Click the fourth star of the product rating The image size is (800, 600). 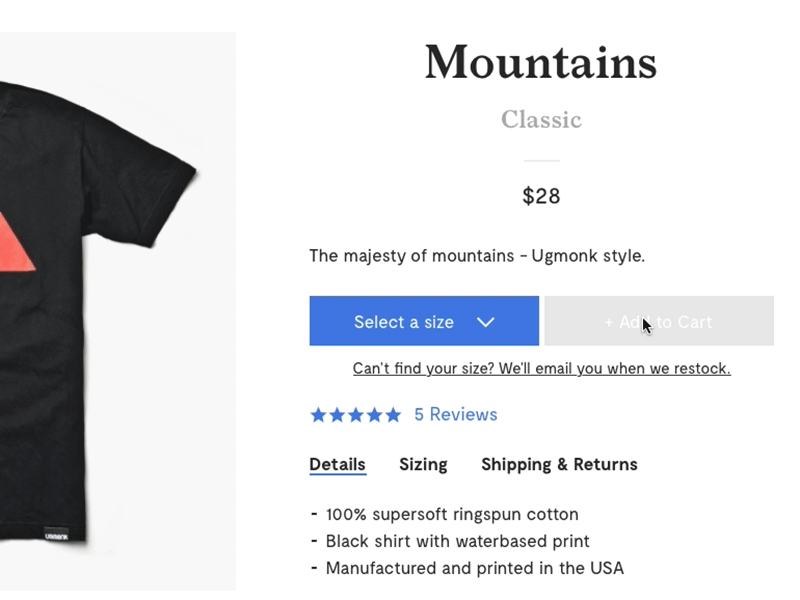click(372, 414)
